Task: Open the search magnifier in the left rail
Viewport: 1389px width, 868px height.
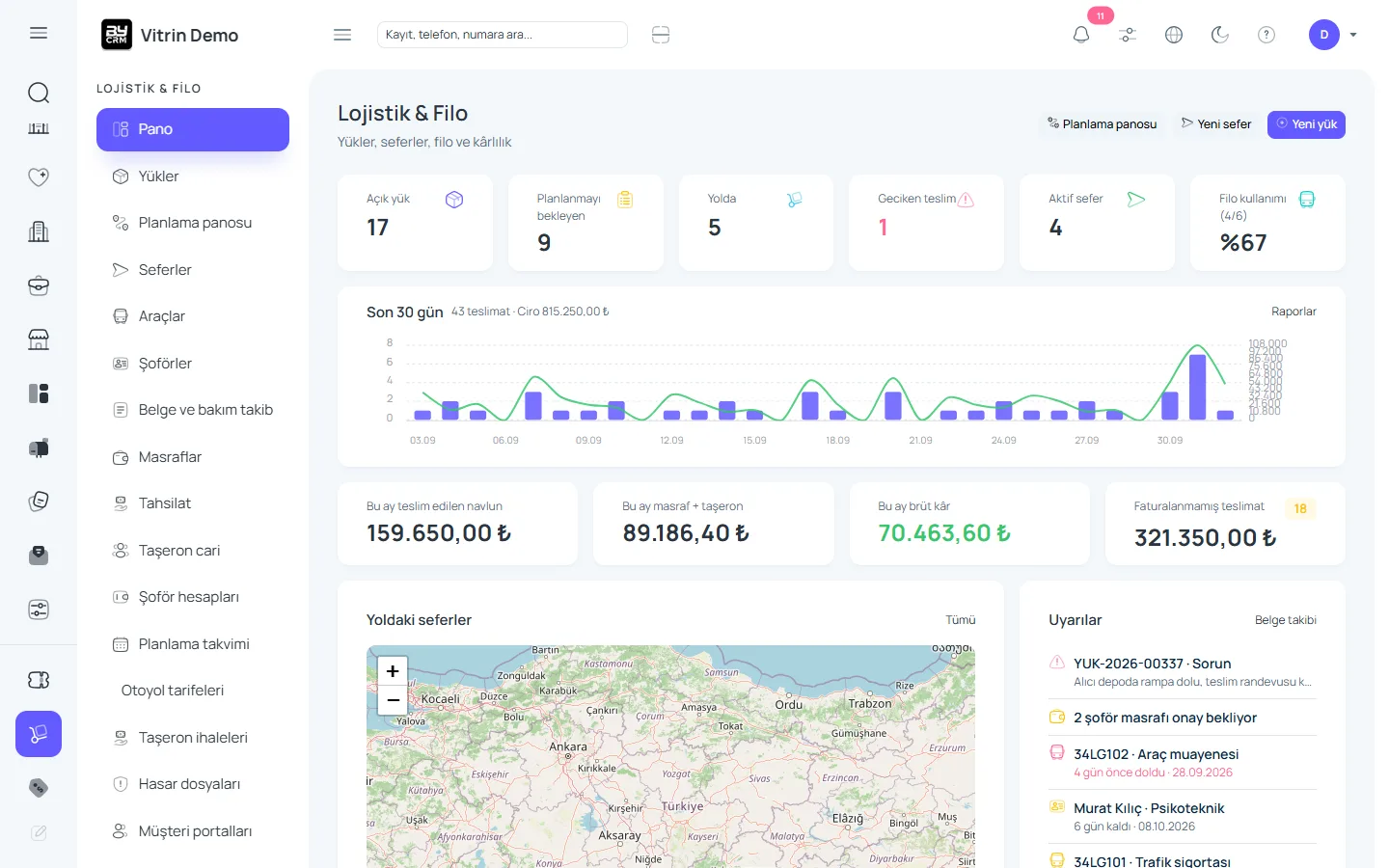Action: coord(39,93)
